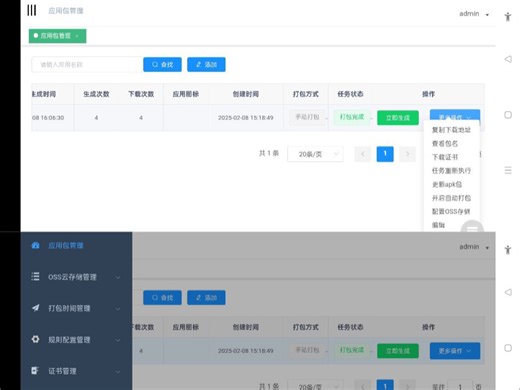Click the list icon beside OSS云存储管理
Viewport: 520px width, 390px height.
[x=35, y=277]
